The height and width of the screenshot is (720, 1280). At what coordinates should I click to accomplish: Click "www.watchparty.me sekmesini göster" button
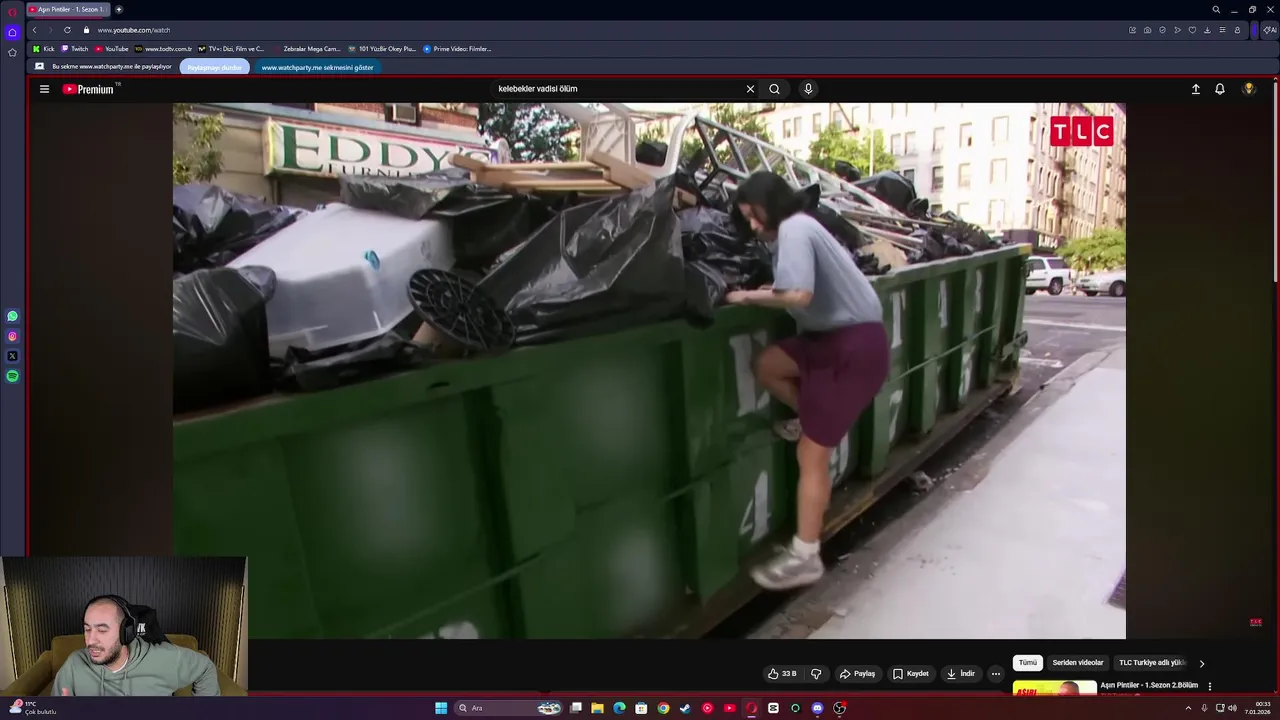pyautogui.click(x=317, y=67)
